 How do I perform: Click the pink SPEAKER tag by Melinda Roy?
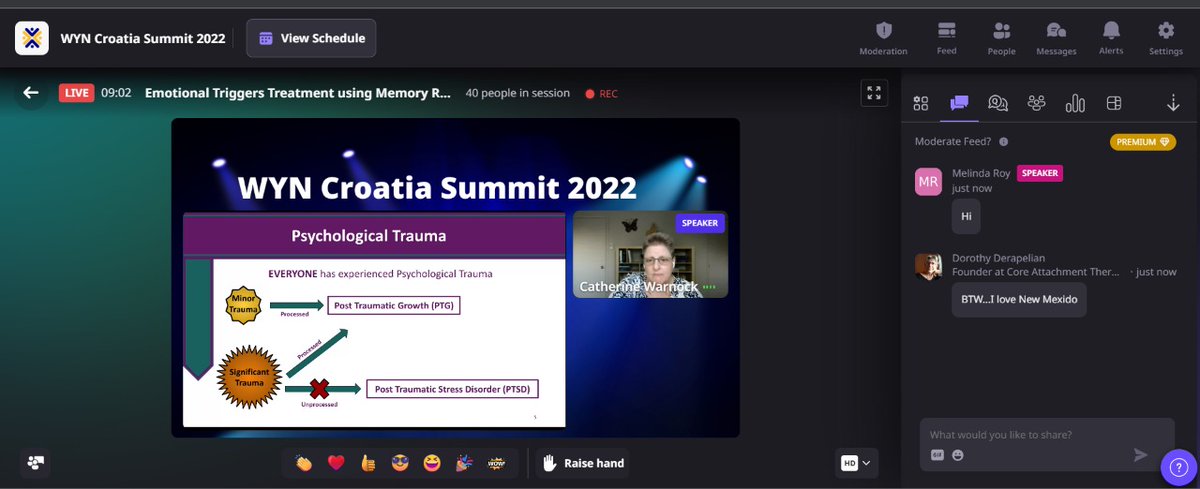[1040, 173]
